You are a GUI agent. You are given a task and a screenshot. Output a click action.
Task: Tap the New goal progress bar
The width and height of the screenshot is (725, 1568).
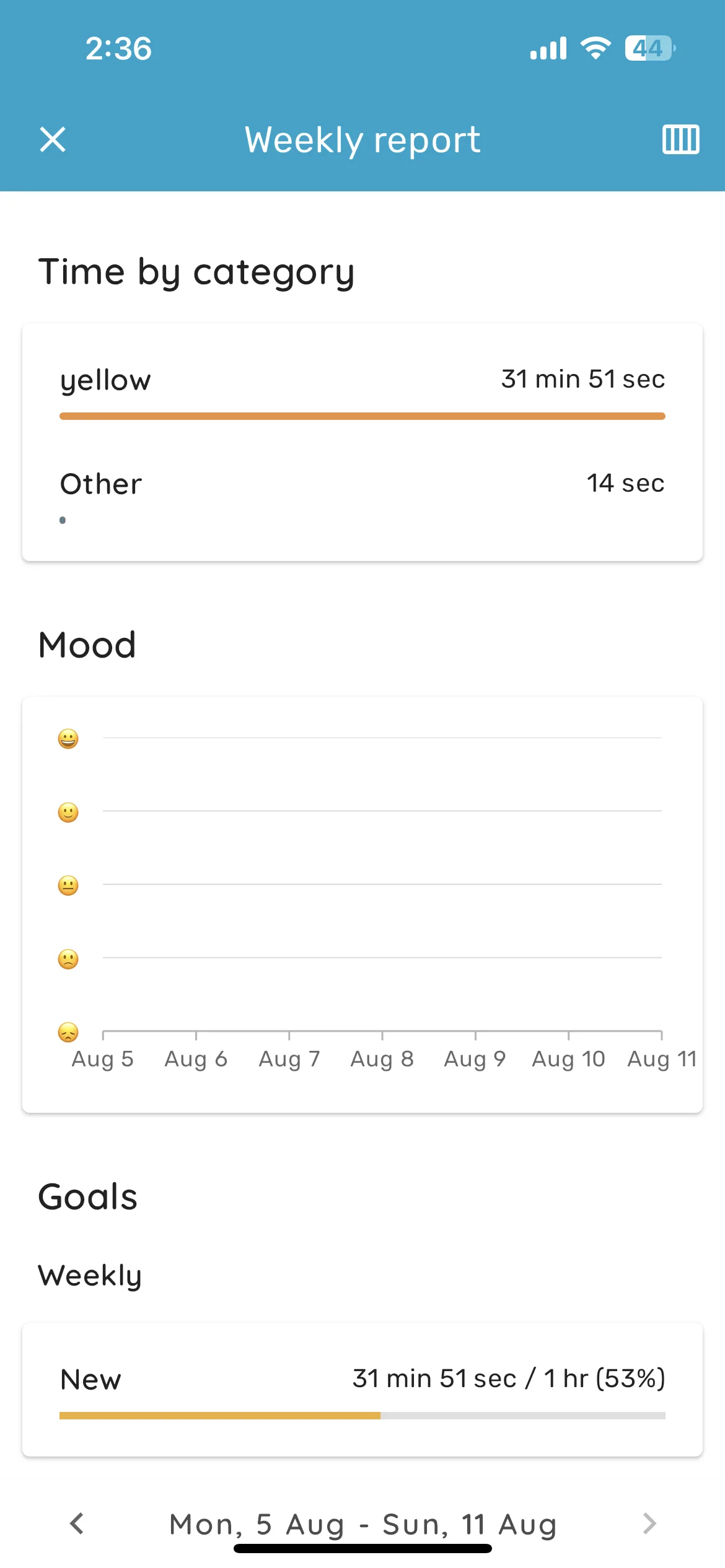click(x=362, y=1416)
